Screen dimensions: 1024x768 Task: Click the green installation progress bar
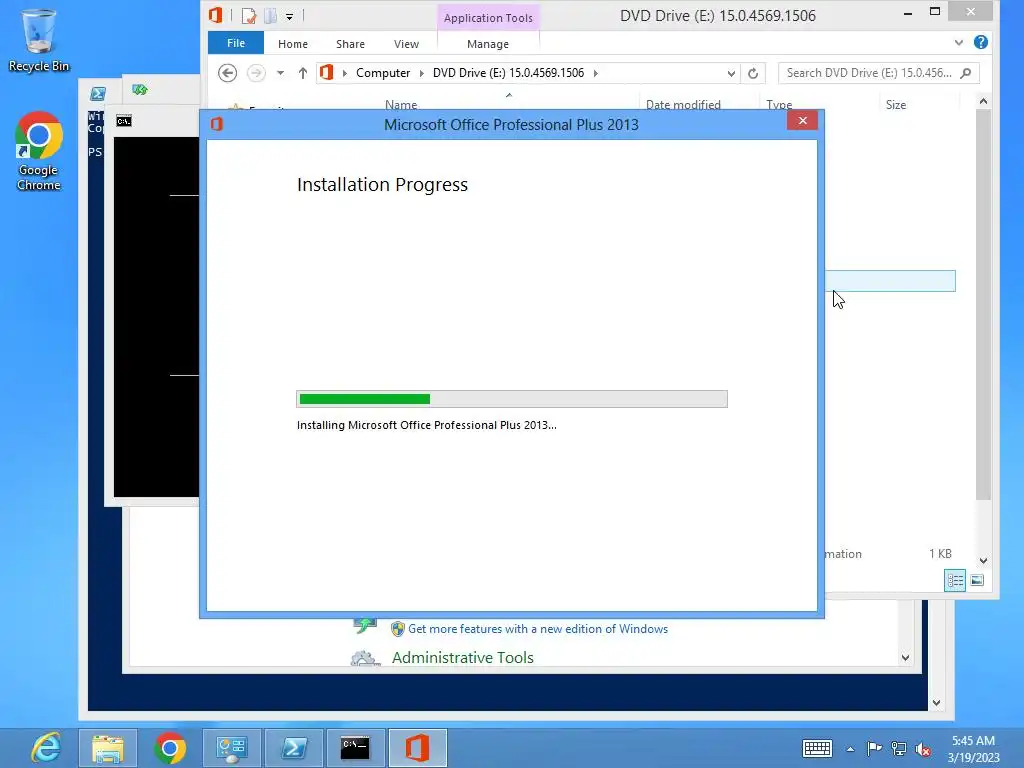tap(364, 399)
